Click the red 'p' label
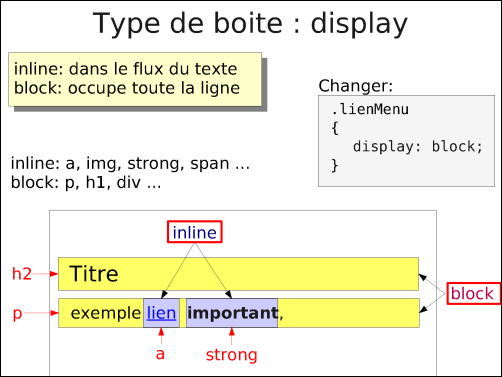Viewport: 502px width, 377px height. point(17,314)
